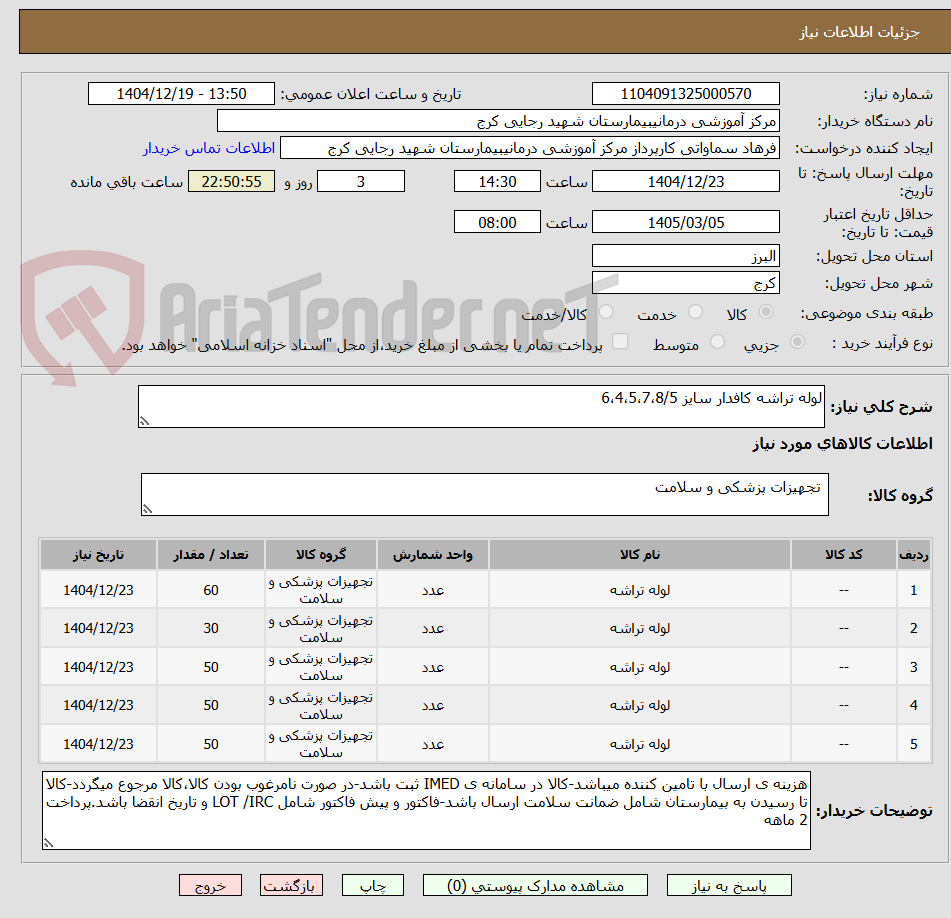Viewport: 951px width, 918px height.
Task: Click the price validity date 1405/03/05 field
Action: [x=685, y=222]
